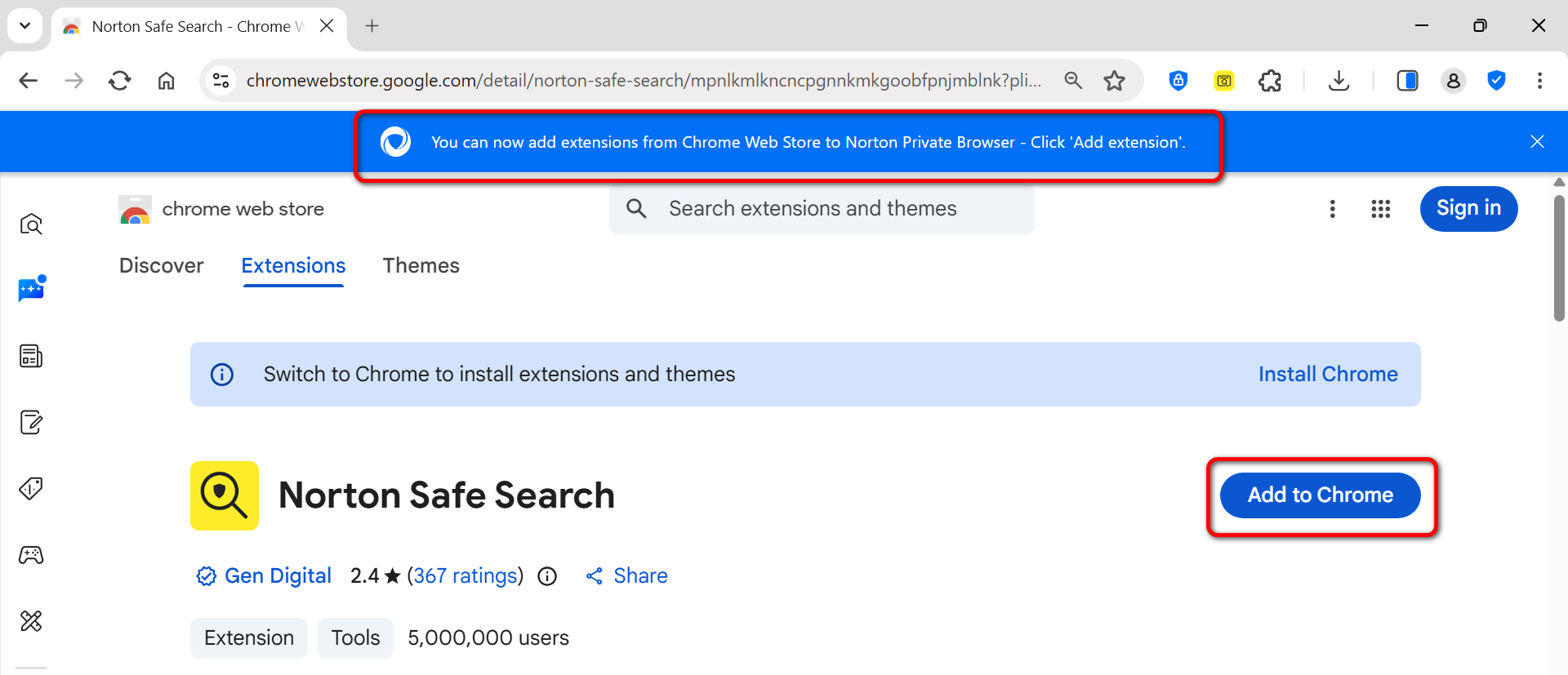Switch to the Discover tab
The image size is (1568, 675).
click(161, 266)
